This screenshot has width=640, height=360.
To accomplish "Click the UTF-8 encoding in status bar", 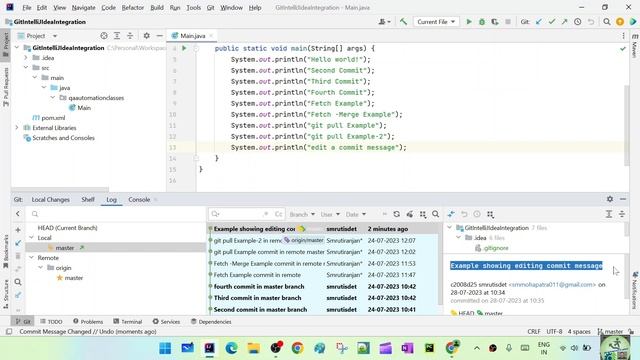I will pyautogui.click(x=554, y=331).
